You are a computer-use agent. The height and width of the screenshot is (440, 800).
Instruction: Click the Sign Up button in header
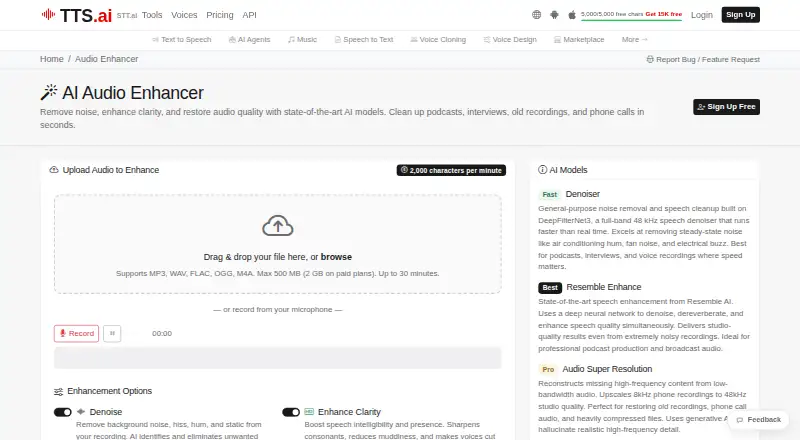click(740, 15)
